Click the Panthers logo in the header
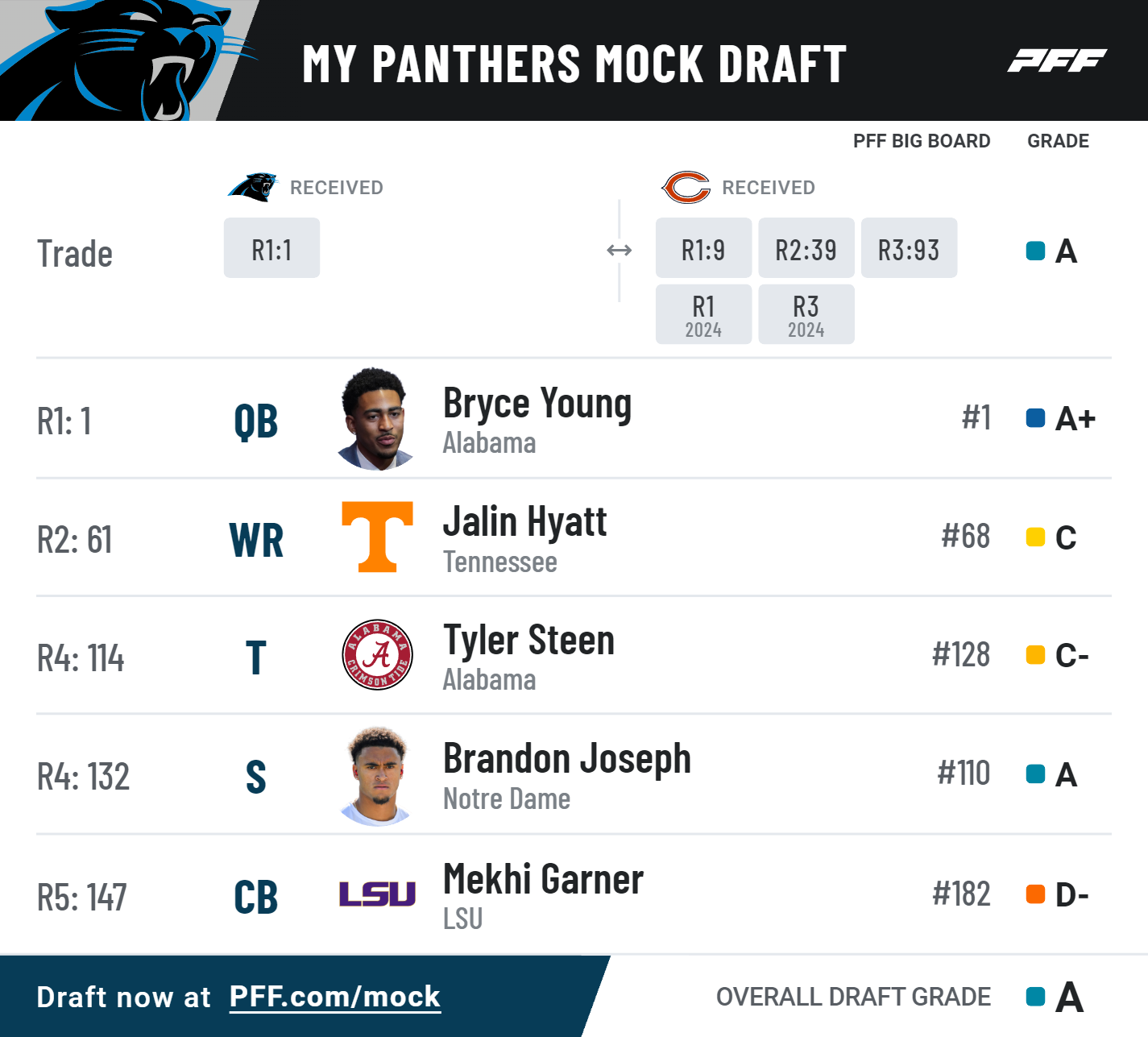1148x1037 pixels. pyautogui.click(x=129, y=60)
